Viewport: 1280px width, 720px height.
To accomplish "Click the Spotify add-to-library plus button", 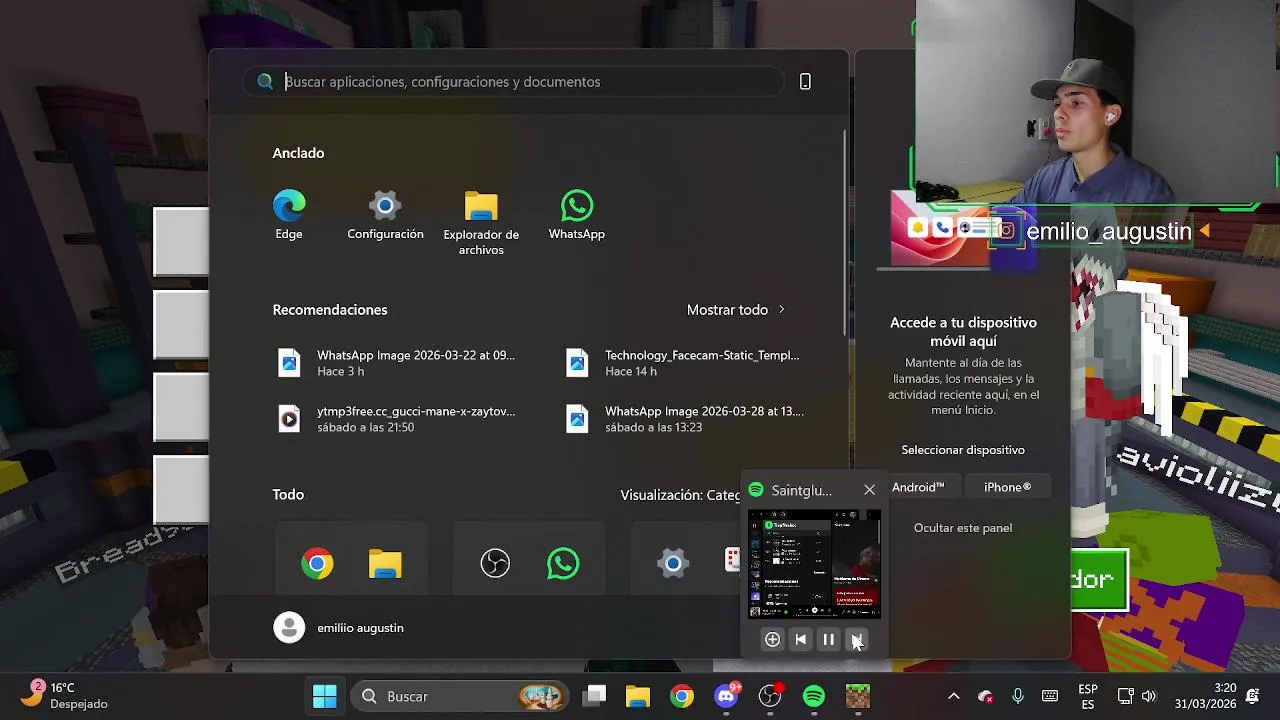I will (772, 640).
